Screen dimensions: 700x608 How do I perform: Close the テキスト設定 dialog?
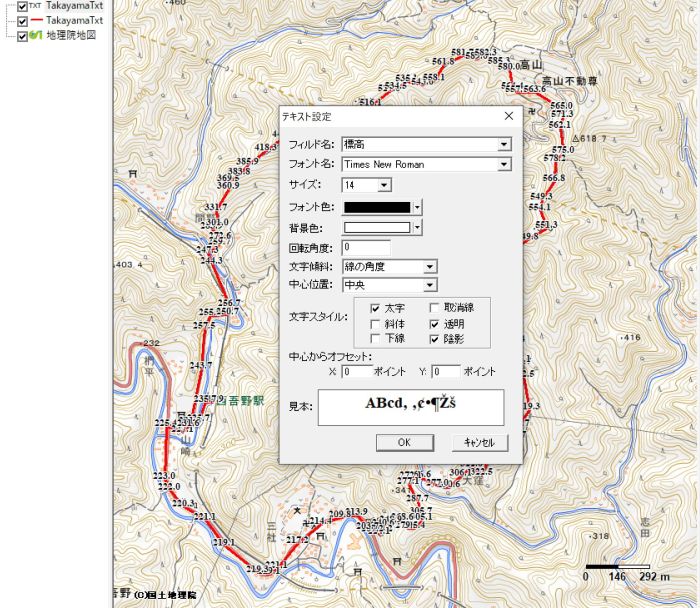(x=508, y=116)
